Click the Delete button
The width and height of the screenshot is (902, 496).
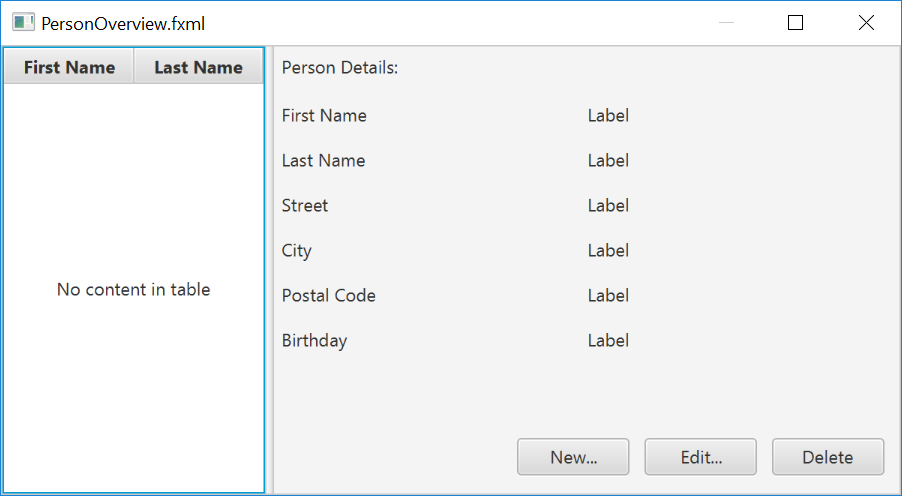[827, 457]
